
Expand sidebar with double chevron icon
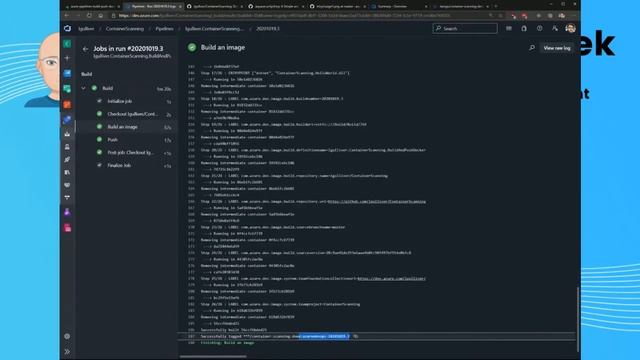[x=67, y=351]
